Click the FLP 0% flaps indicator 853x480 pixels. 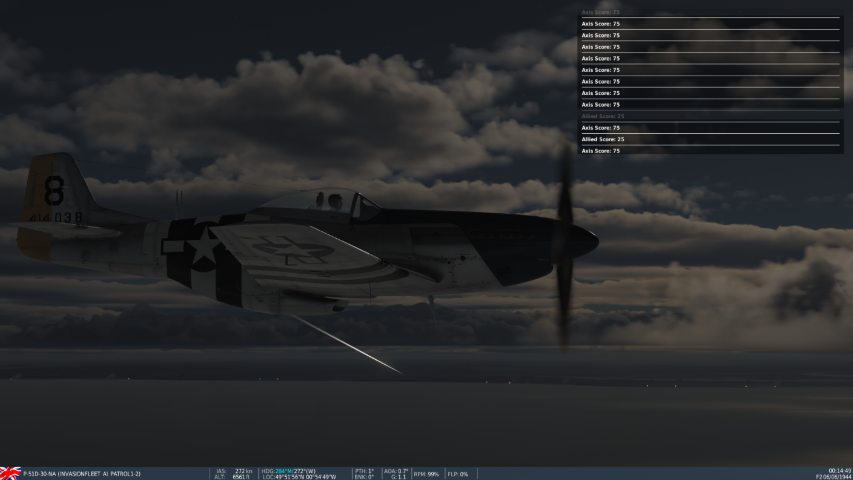click(x=458, y=474)
